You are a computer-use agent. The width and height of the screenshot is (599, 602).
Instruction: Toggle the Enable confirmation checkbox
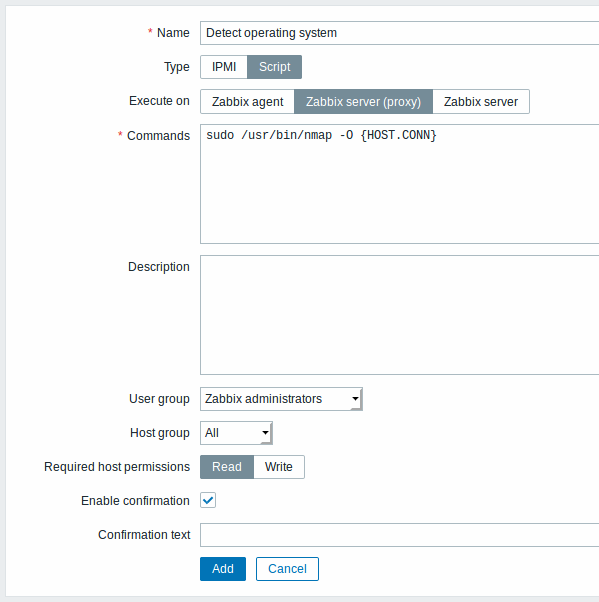(208, 500)
